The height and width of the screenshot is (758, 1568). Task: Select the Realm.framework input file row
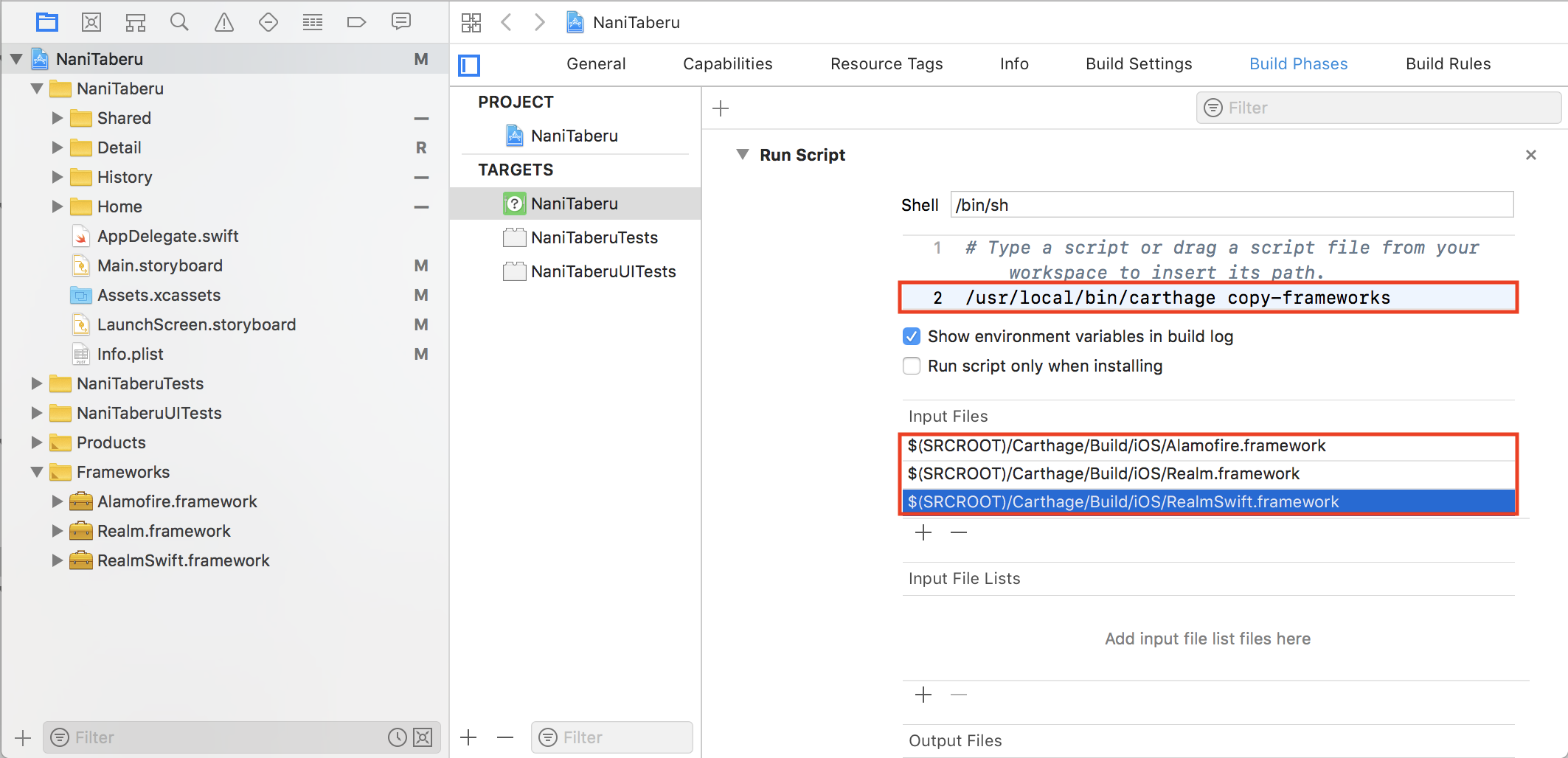(1208, 473)
